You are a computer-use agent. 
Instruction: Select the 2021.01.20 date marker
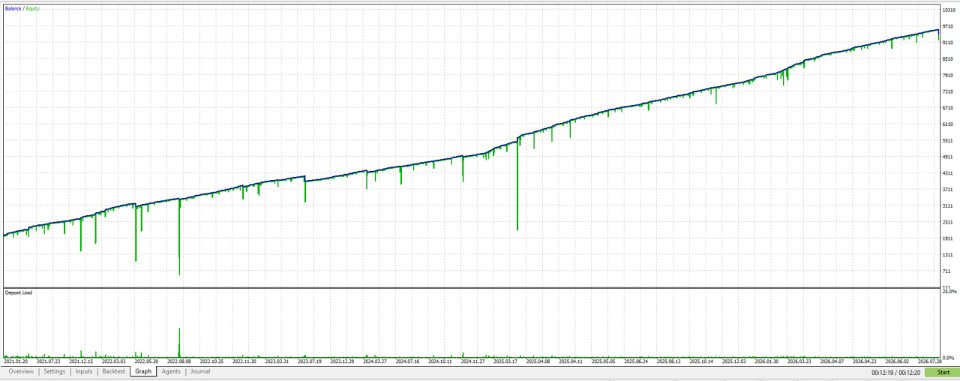(x=14, y=361)
